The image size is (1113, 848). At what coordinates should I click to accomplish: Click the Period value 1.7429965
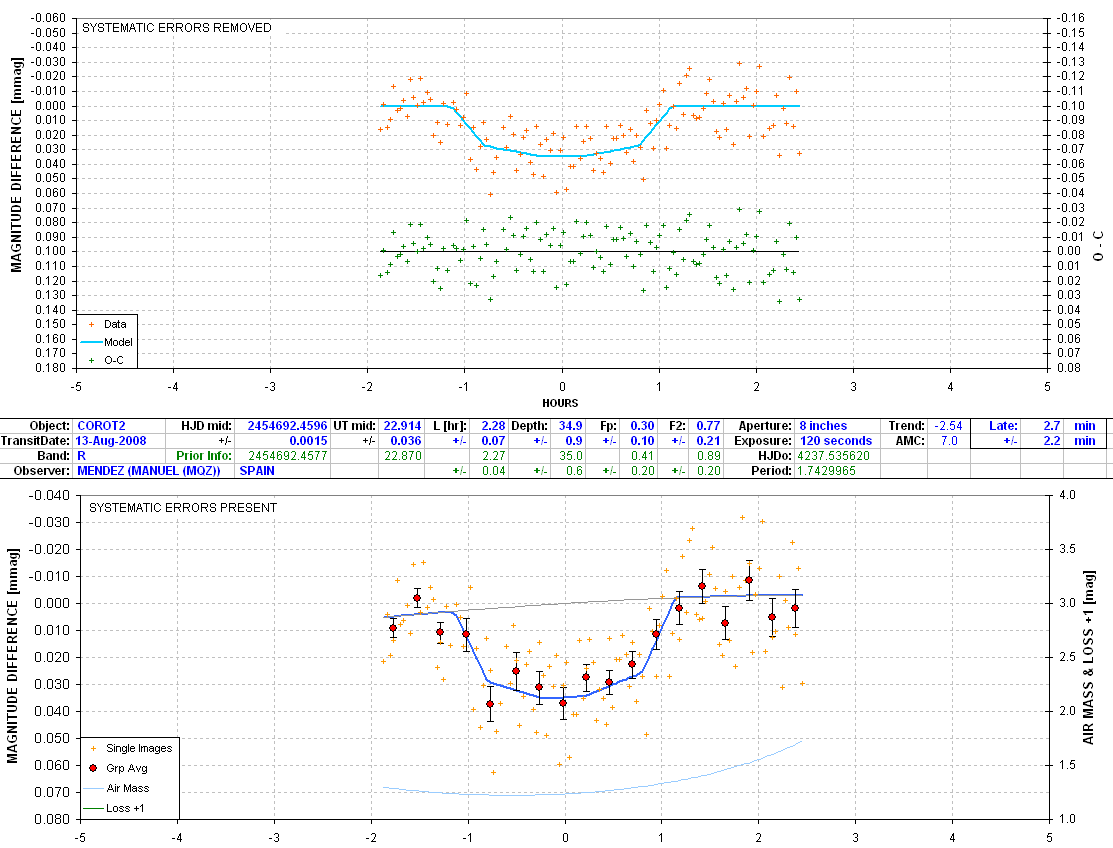coord(826,470)
